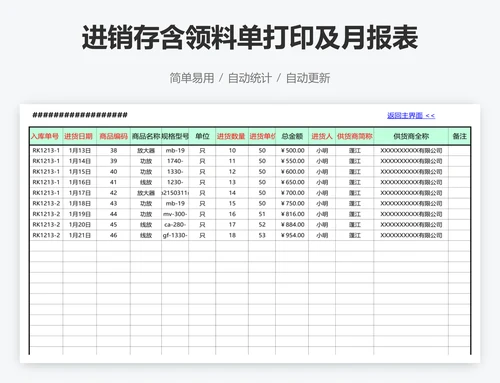Click the 1月16日 date cell

pyautogui.click(x=79, y=182)
